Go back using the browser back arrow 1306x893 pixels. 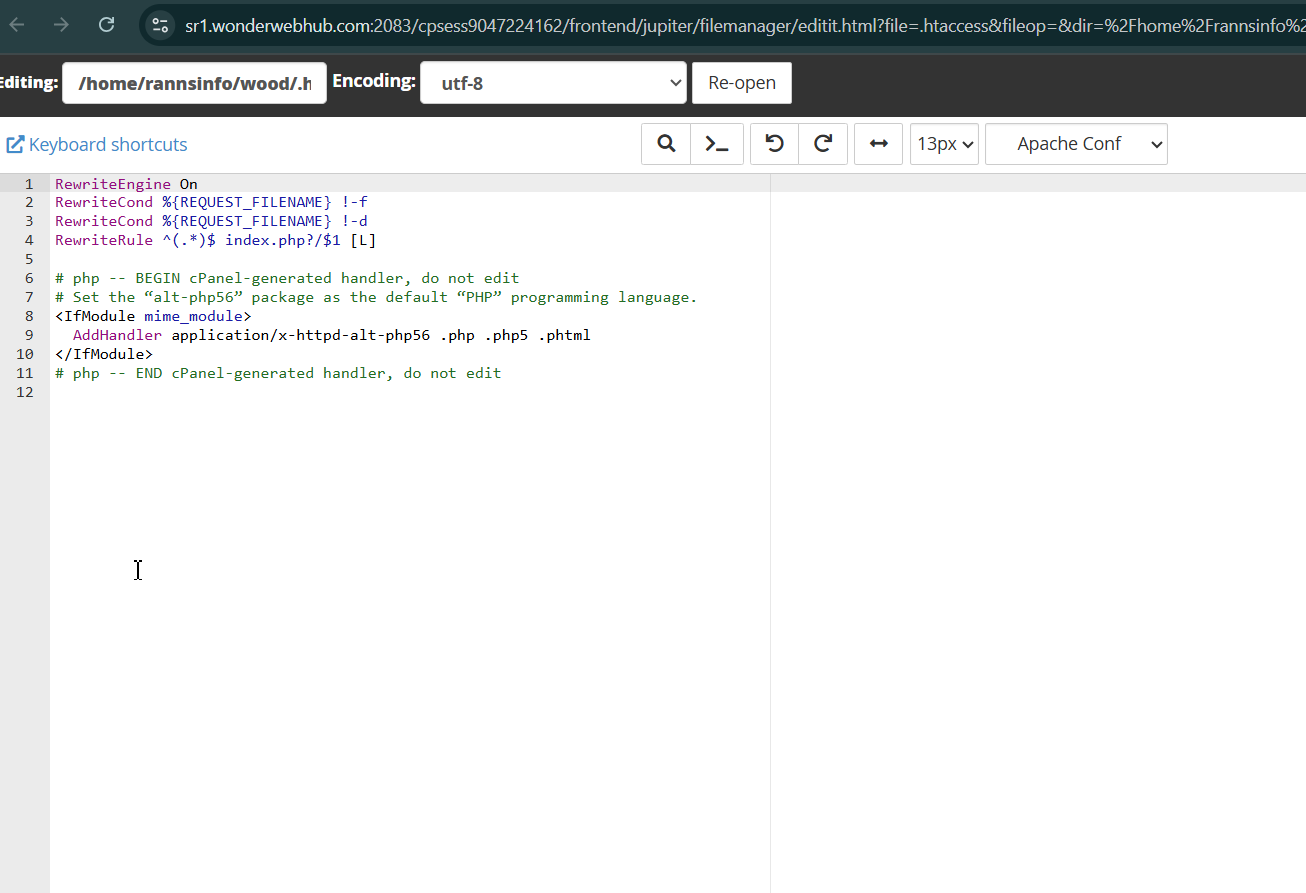[x=17, y=25]
